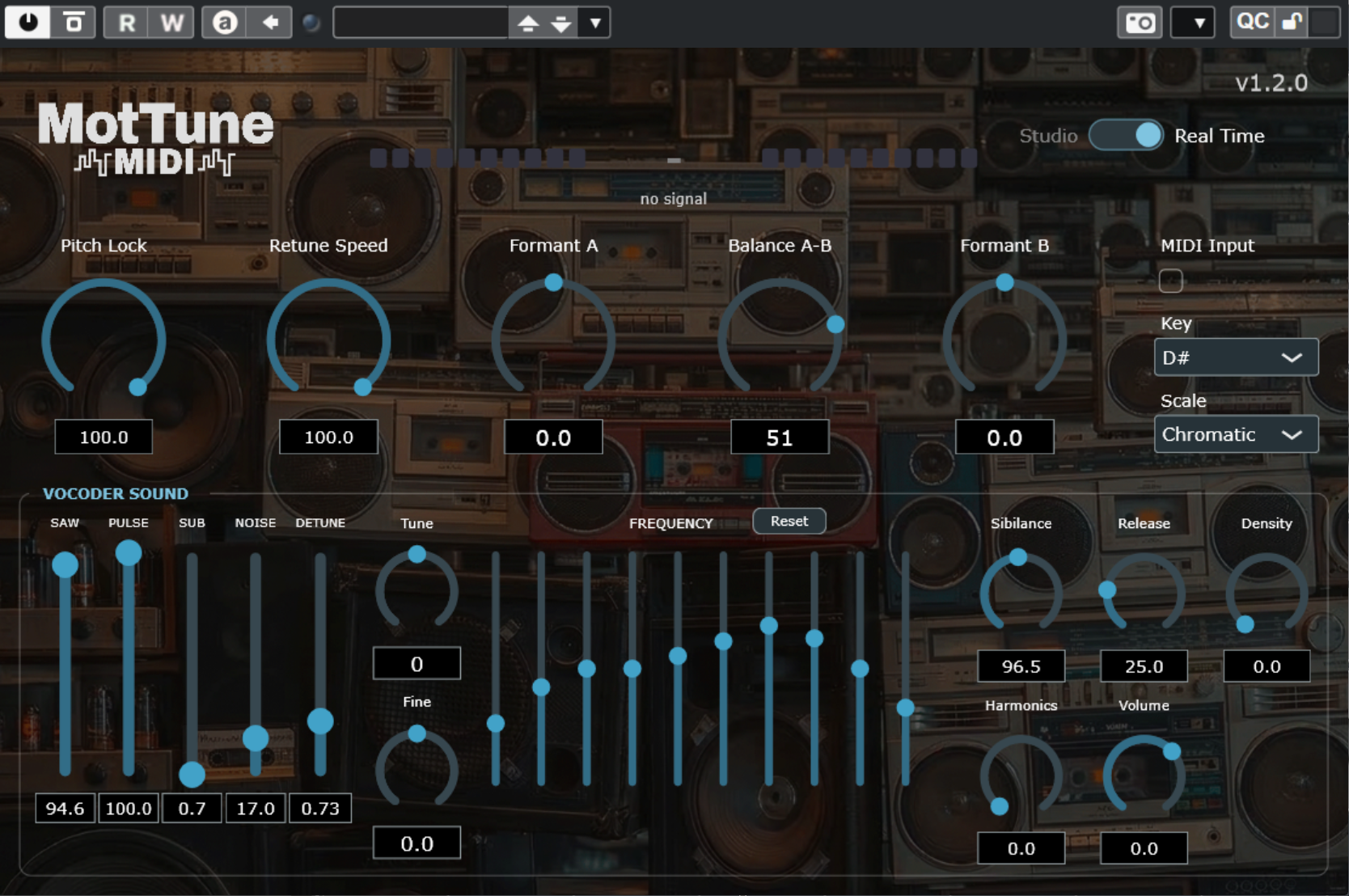Show the QC quick controls
Screen dimensions: 1349x896
tap(1252, 21)
